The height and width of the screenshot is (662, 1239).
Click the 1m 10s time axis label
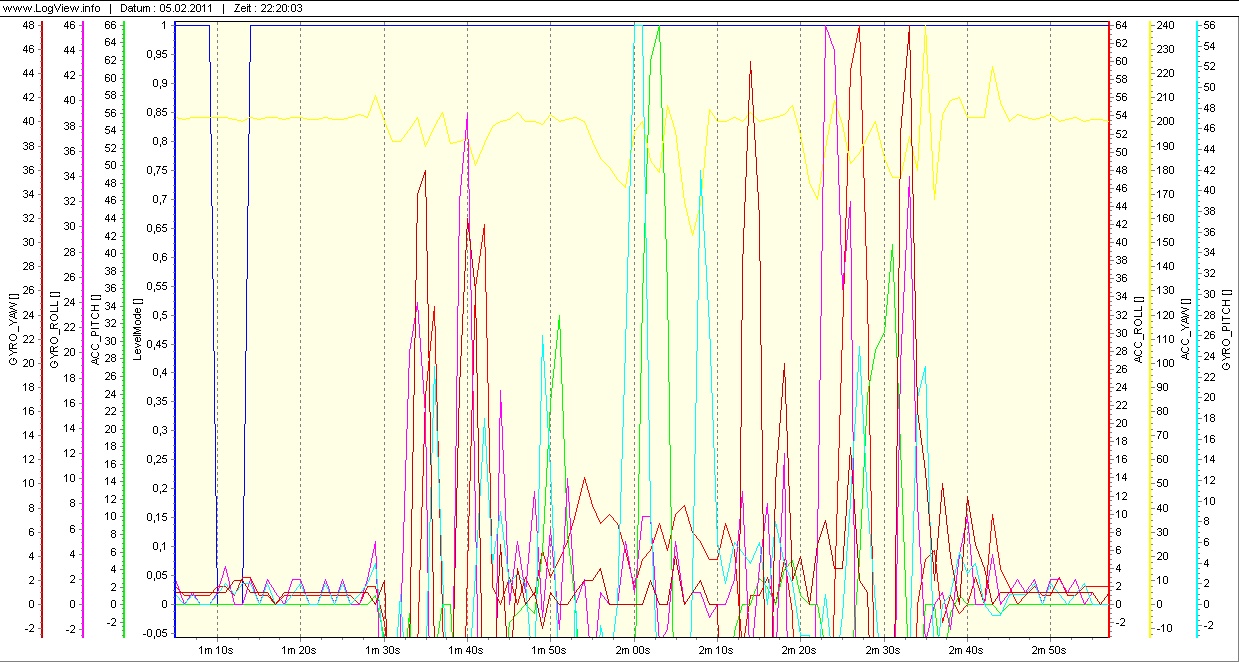(217, 650)
